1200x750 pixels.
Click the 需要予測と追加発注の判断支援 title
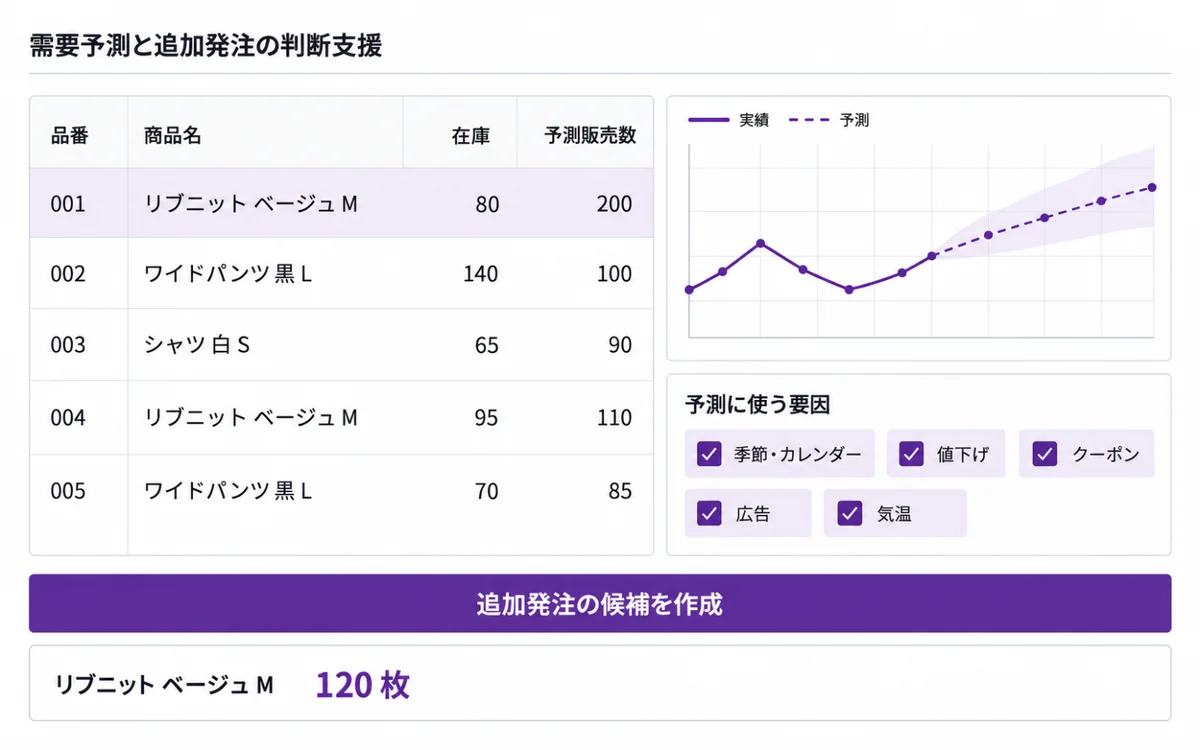[205, 45]
